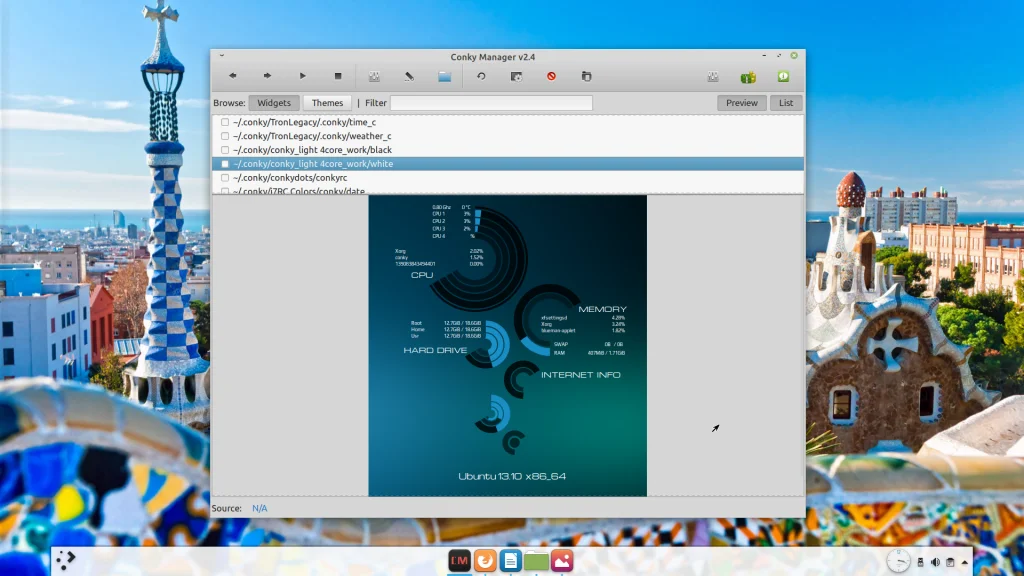Click the next widget arrow in toolbar
This screenshot has width=1024, height=576.
click(268, 76)
